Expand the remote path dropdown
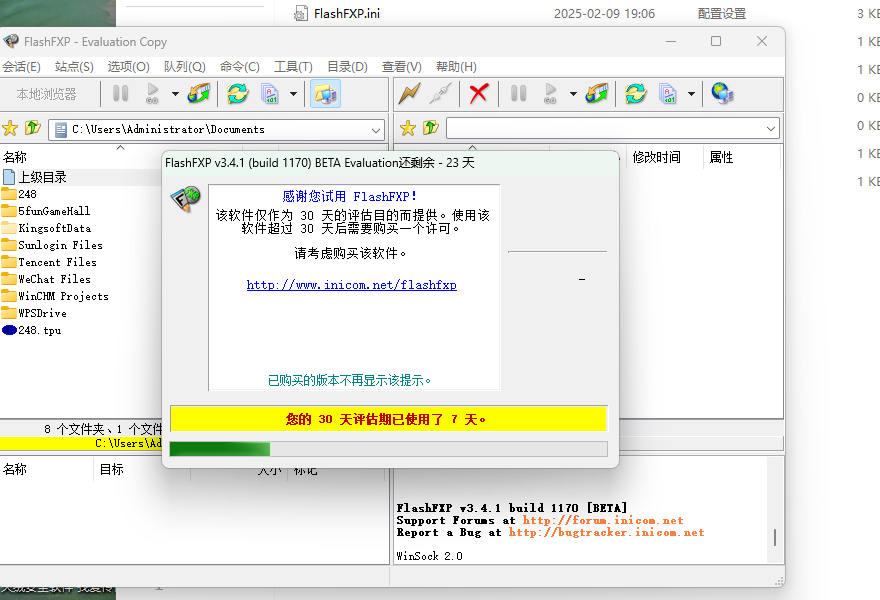This screenshot has width=880, height=600. coord(771,129)
